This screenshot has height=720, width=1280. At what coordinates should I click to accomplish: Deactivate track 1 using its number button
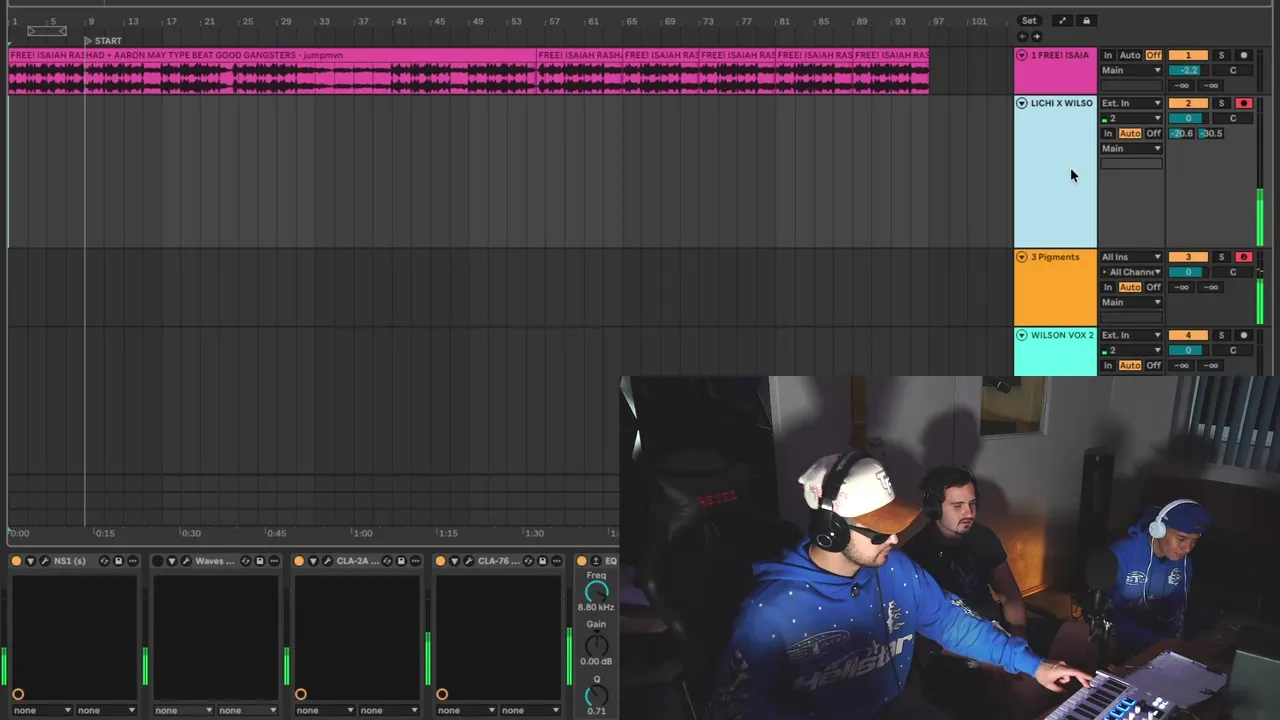click(1188, 55)
